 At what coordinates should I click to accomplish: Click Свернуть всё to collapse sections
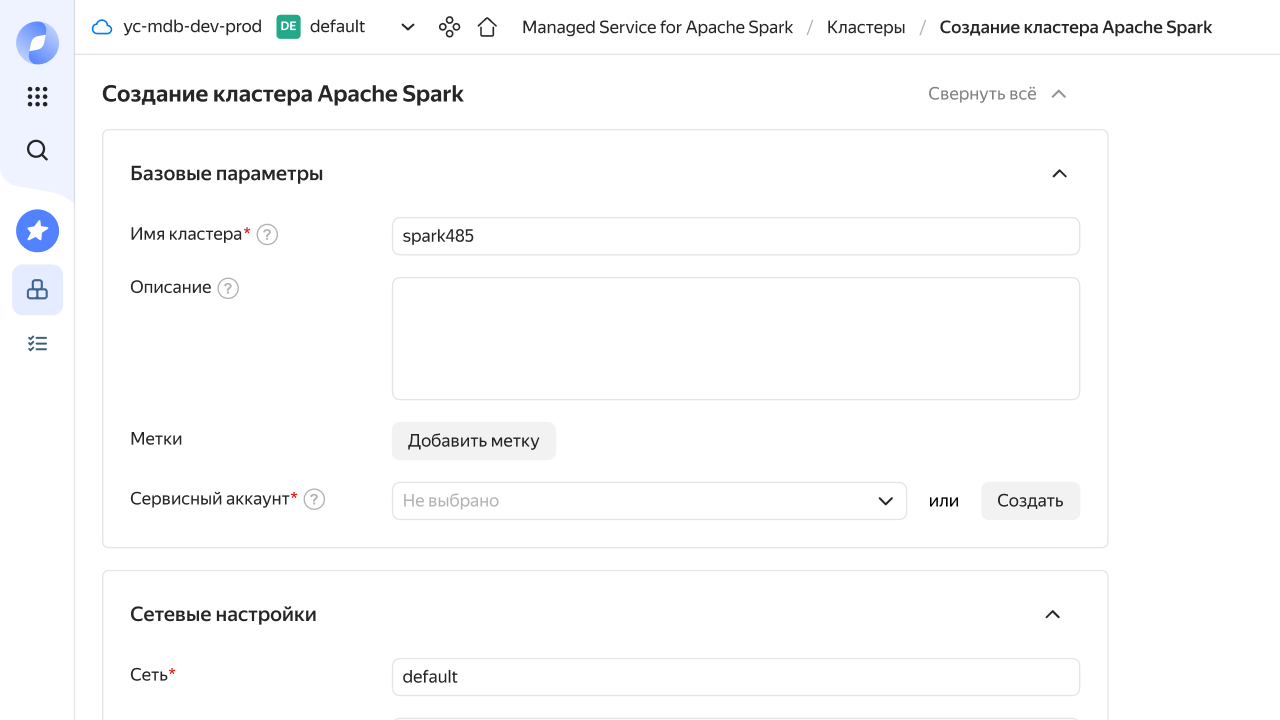pyautogui.click(x=998, y=94)
